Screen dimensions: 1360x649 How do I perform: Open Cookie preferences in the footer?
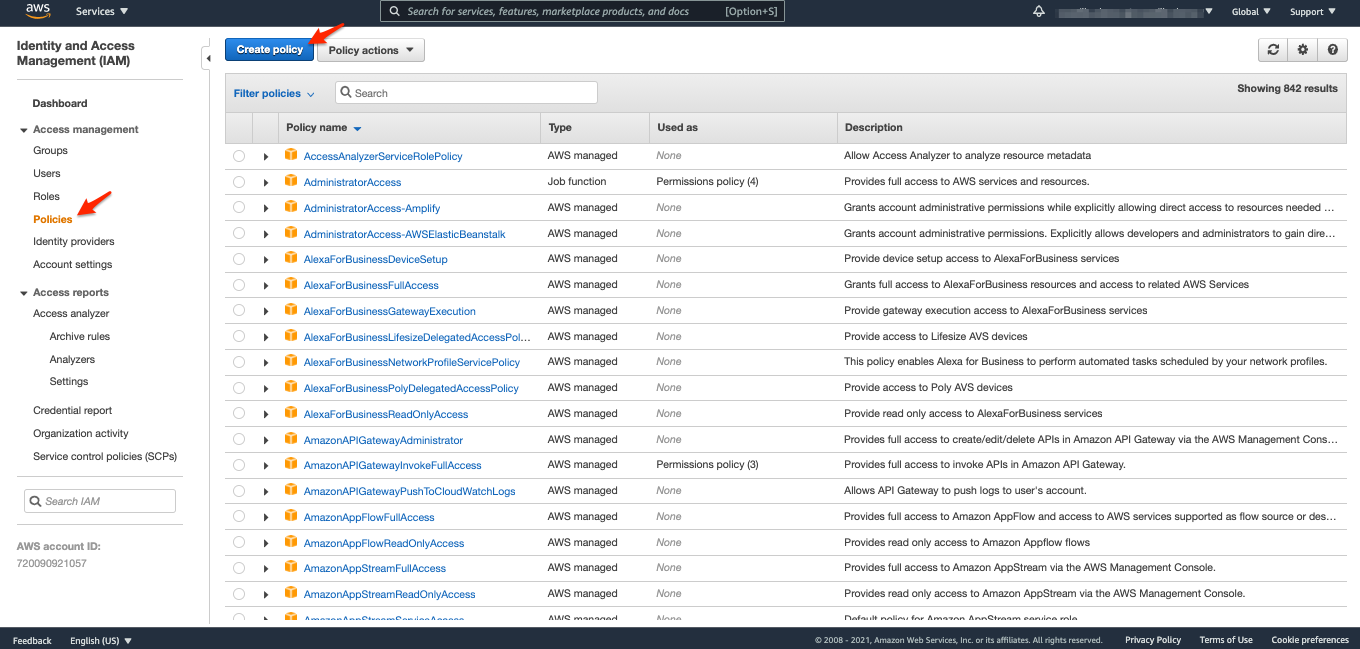click(1310, 640)
